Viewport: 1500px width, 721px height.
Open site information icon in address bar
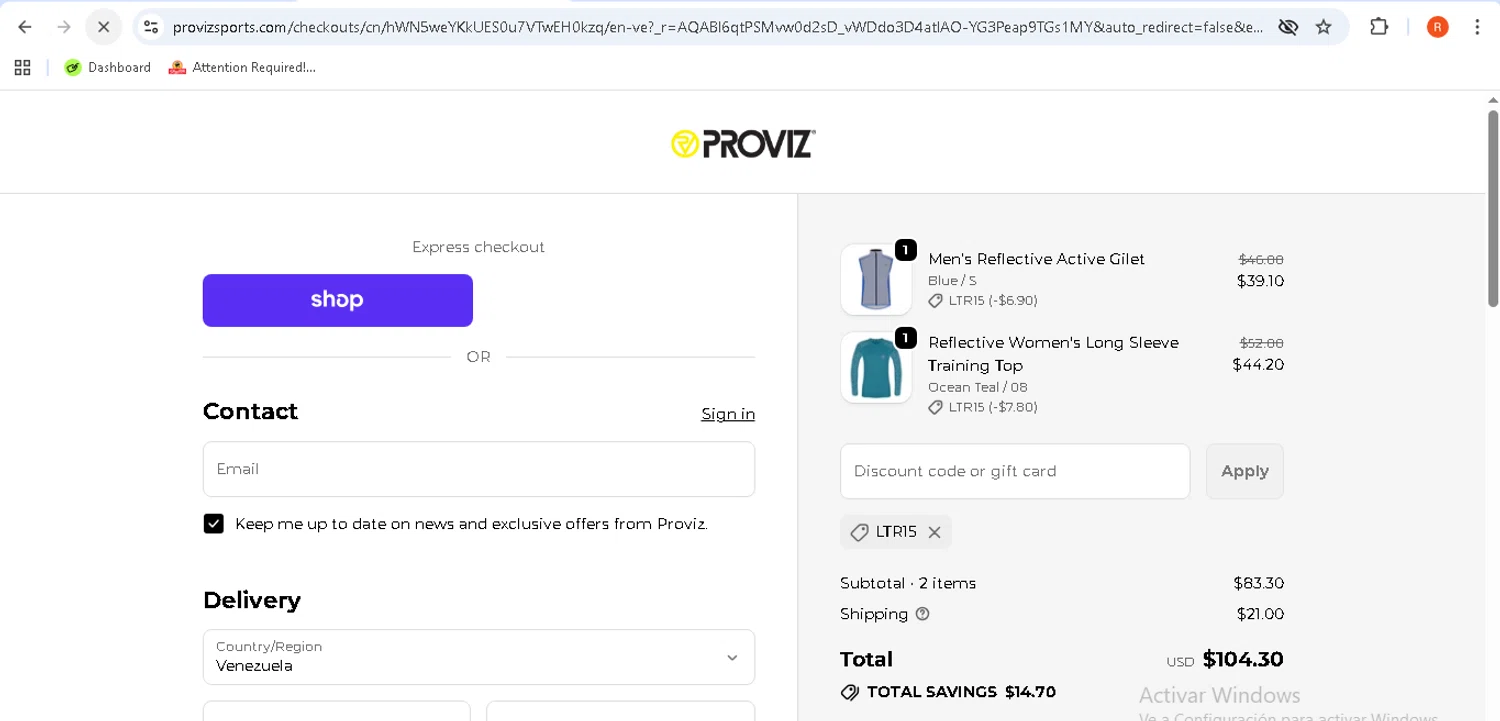tap(151, 27)
